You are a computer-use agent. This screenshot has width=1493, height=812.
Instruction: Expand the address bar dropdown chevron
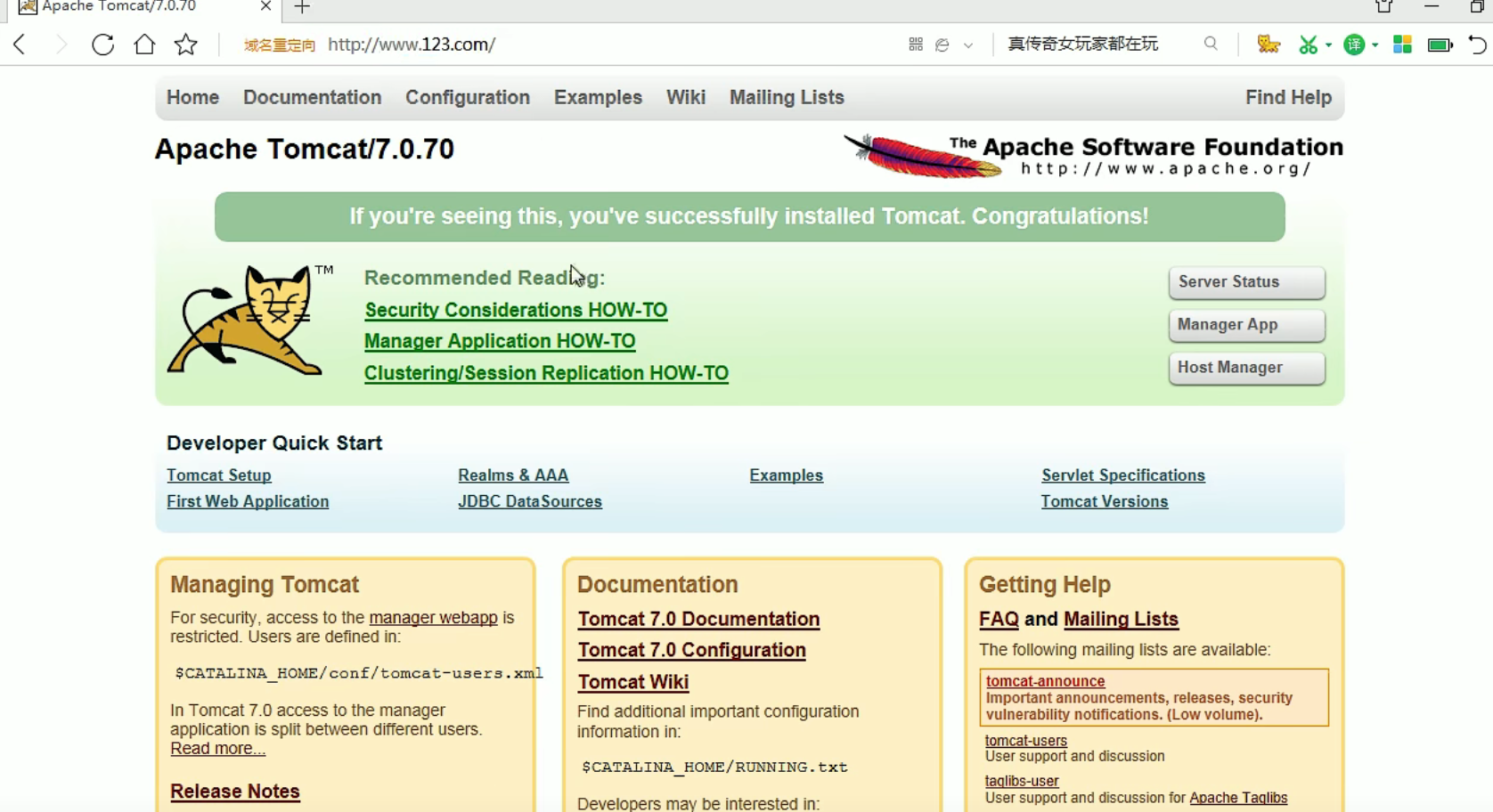pyautogui.click(x=968, y=45)
